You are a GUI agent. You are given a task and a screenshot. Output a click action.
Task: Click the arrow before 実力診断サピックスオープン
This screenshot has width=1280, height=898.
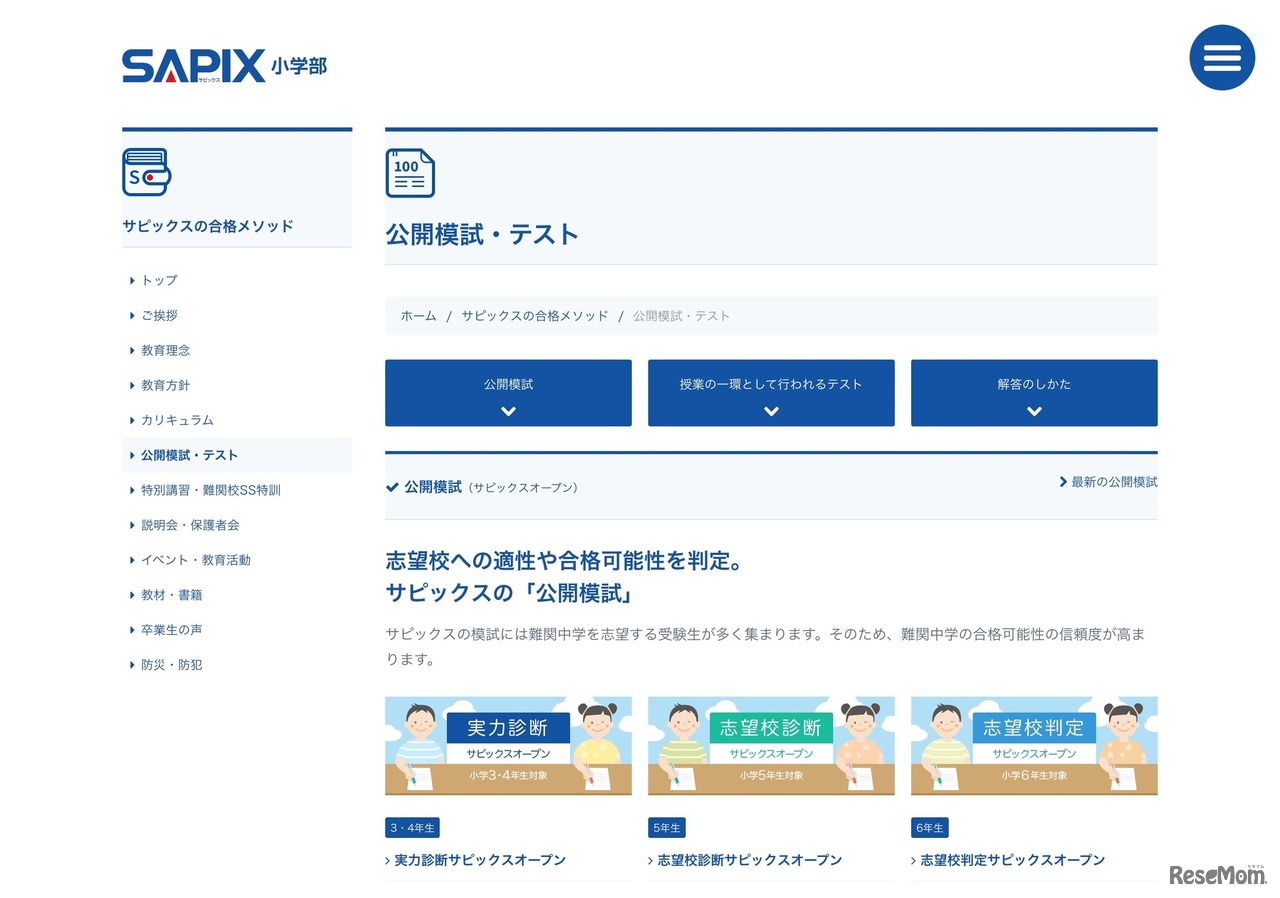click(388, 860)
